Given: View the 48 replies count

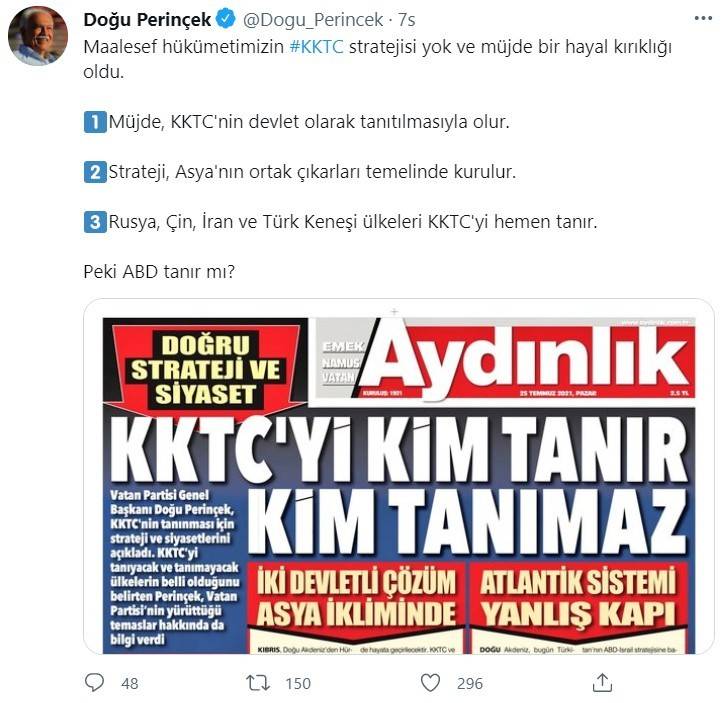Looking at the screenshot, I should tap(130, 683).
